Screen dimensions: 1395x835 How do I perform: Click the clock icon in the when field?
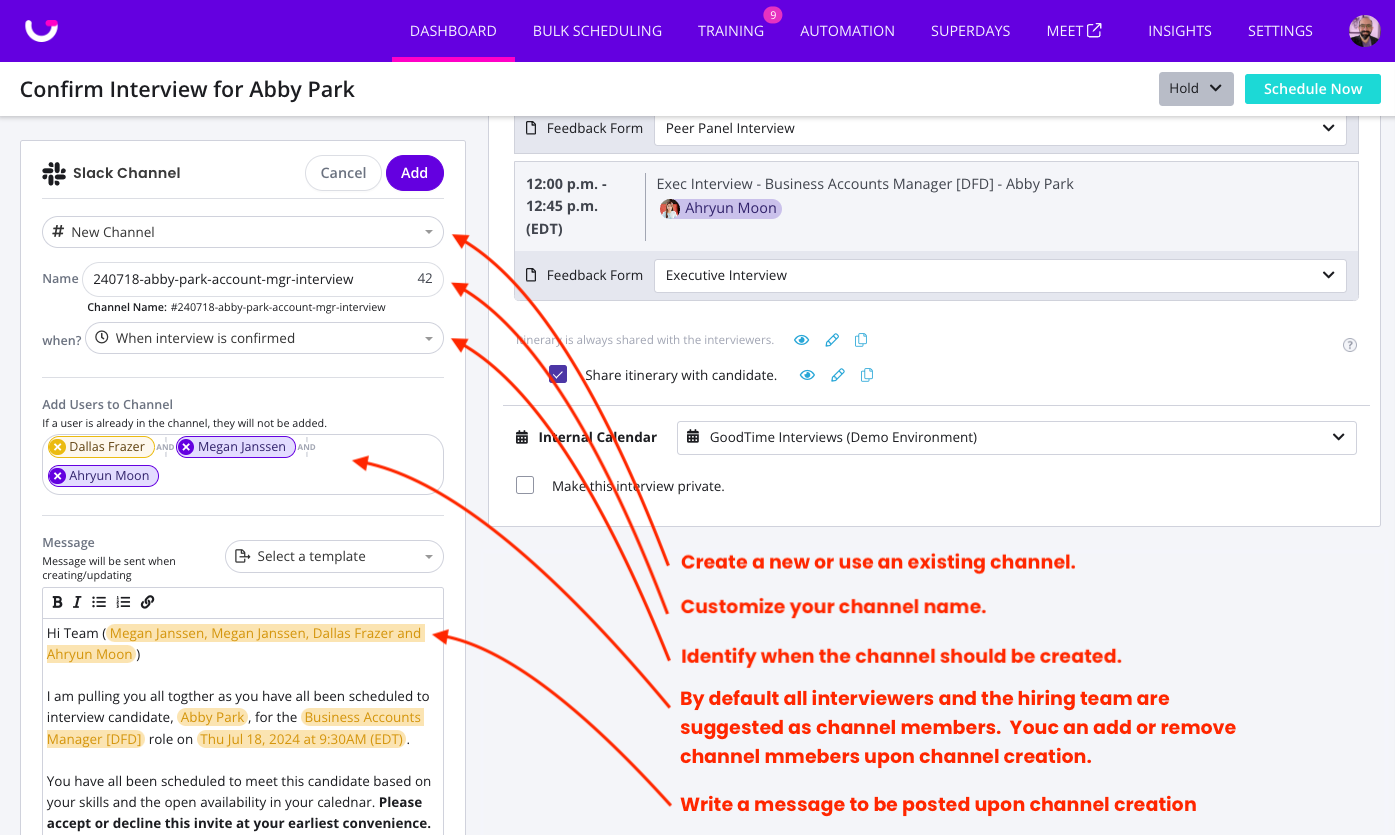[102, 338]
